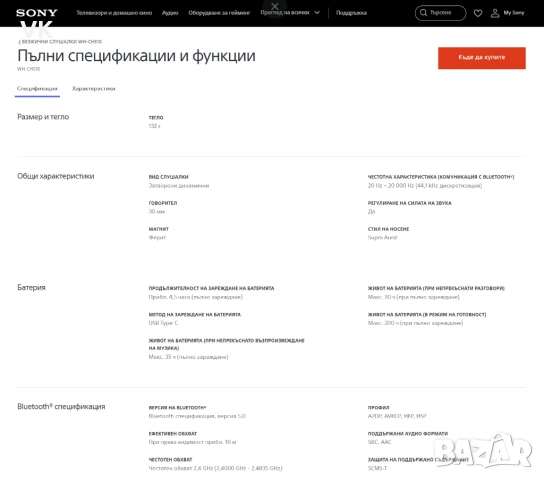Image resolution: width=544 pixels, height=480 pixels.
Task: Select the Спецификации tab
Action: pos(37,89)
